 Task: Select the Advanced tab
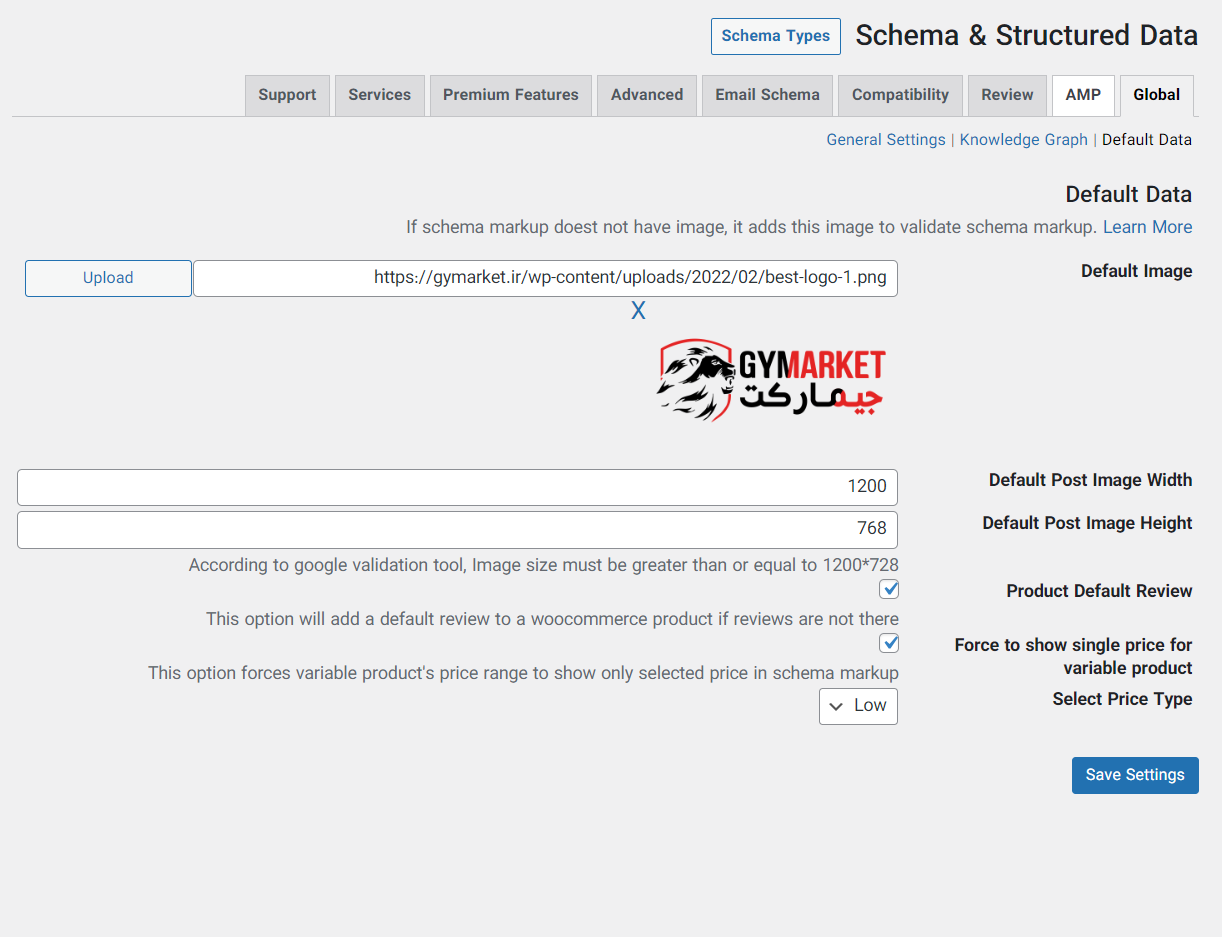point(646,95)
